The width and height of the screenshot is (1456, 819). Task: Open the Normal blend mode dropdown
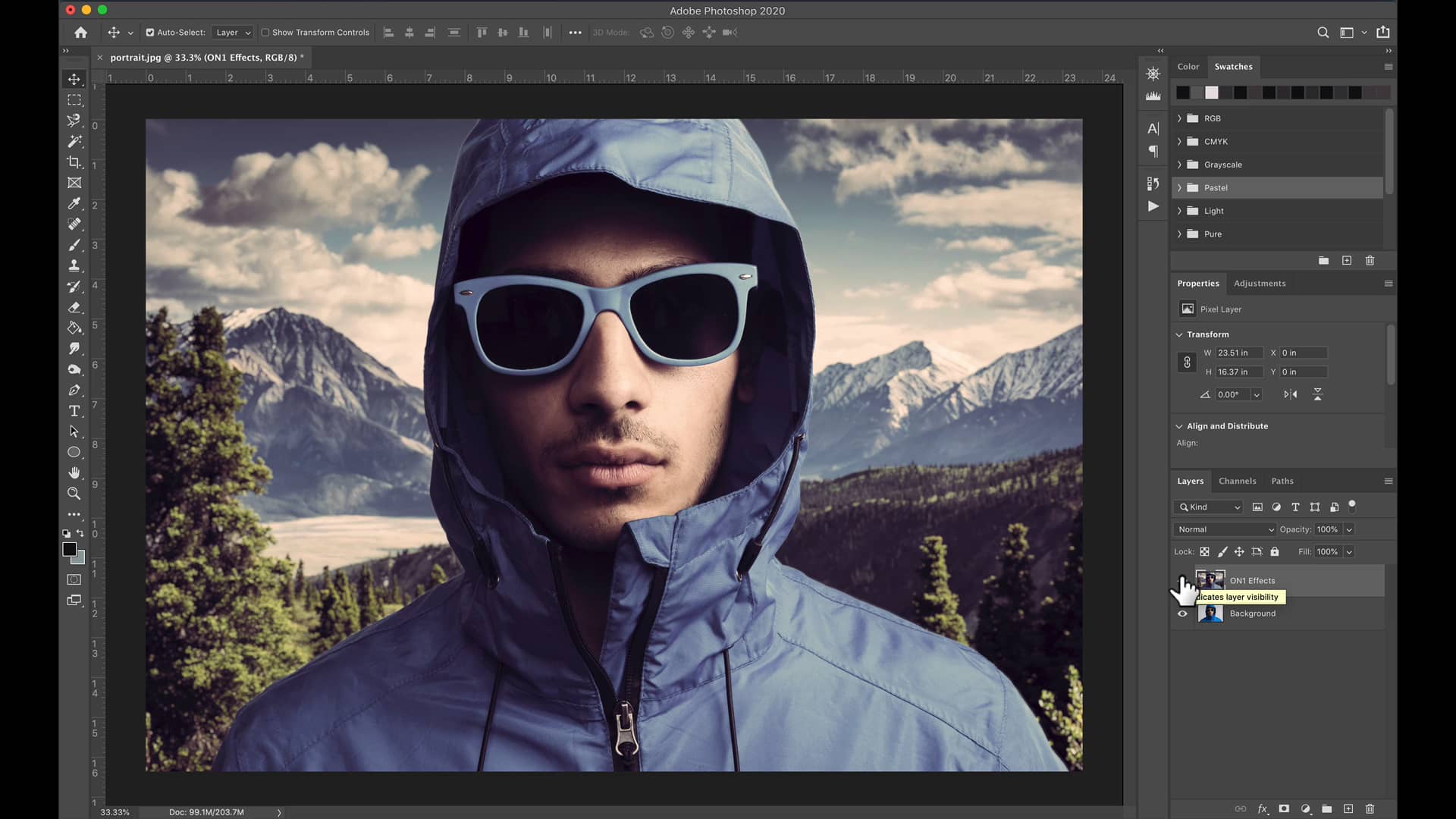(x=1225, y=529)
